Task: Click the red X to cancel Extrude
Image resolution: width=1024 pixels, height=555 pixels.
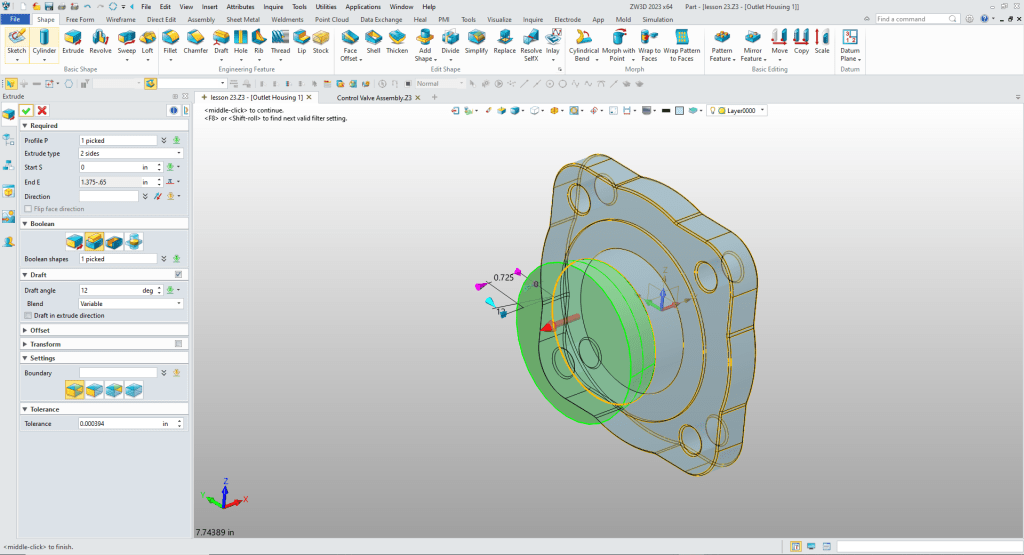Action: click(42, 110)
